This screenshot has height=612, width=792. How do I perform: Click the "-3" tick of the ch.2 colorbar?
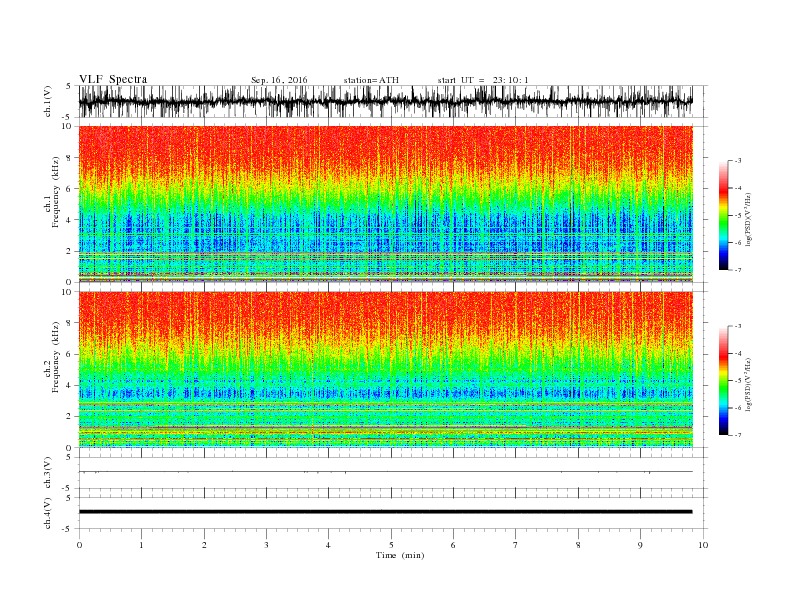coord(738,326)
